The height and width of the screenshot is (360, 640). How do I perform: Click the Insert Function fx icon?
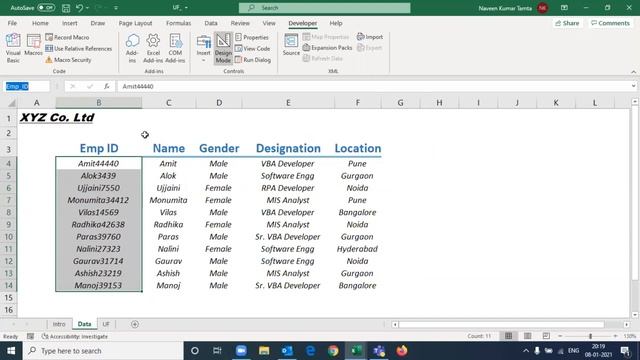click(107, 86)
